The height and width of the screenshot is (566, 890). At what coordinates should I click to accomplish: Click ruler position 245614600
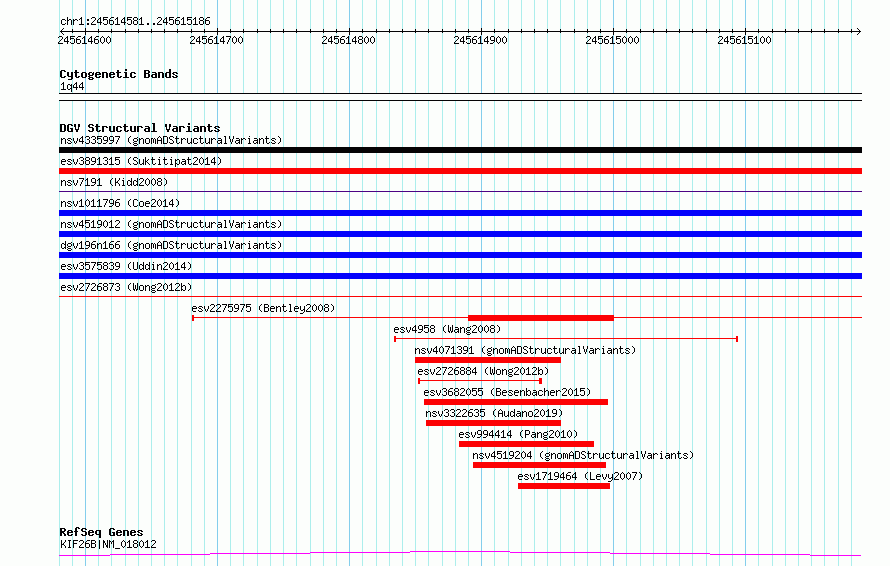(85, 40)
